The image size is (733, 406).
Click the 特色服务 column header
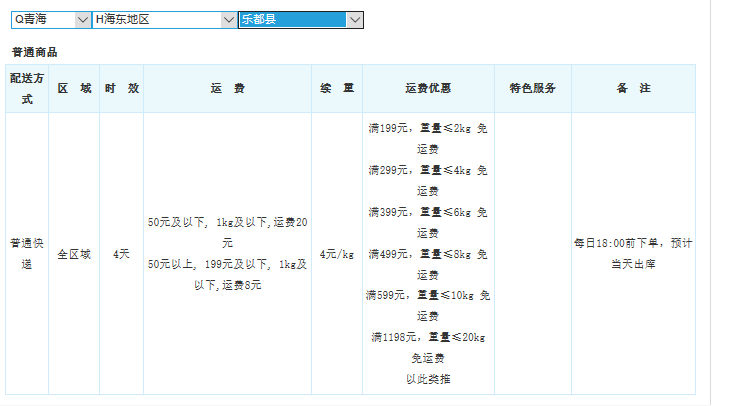[x=532, y=88]
